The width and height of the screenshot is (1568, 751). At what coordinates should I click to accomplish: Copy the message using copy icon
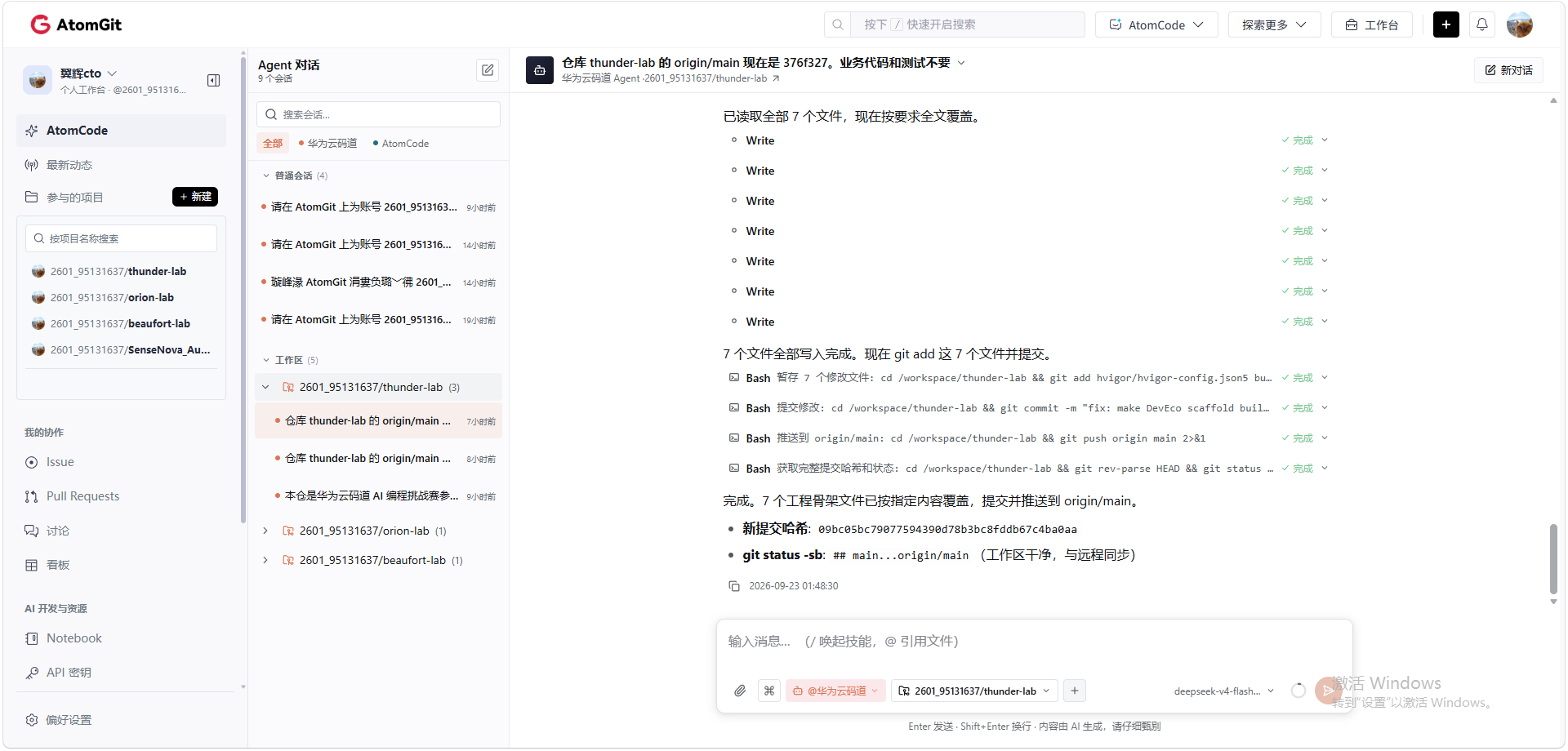[x=734, y=586]
